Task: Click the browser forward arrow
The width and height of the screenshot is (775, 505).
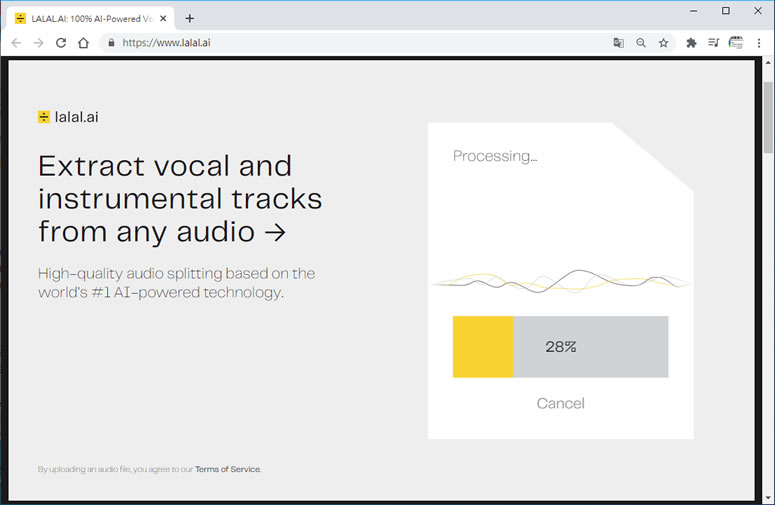Action: point(39,43)
